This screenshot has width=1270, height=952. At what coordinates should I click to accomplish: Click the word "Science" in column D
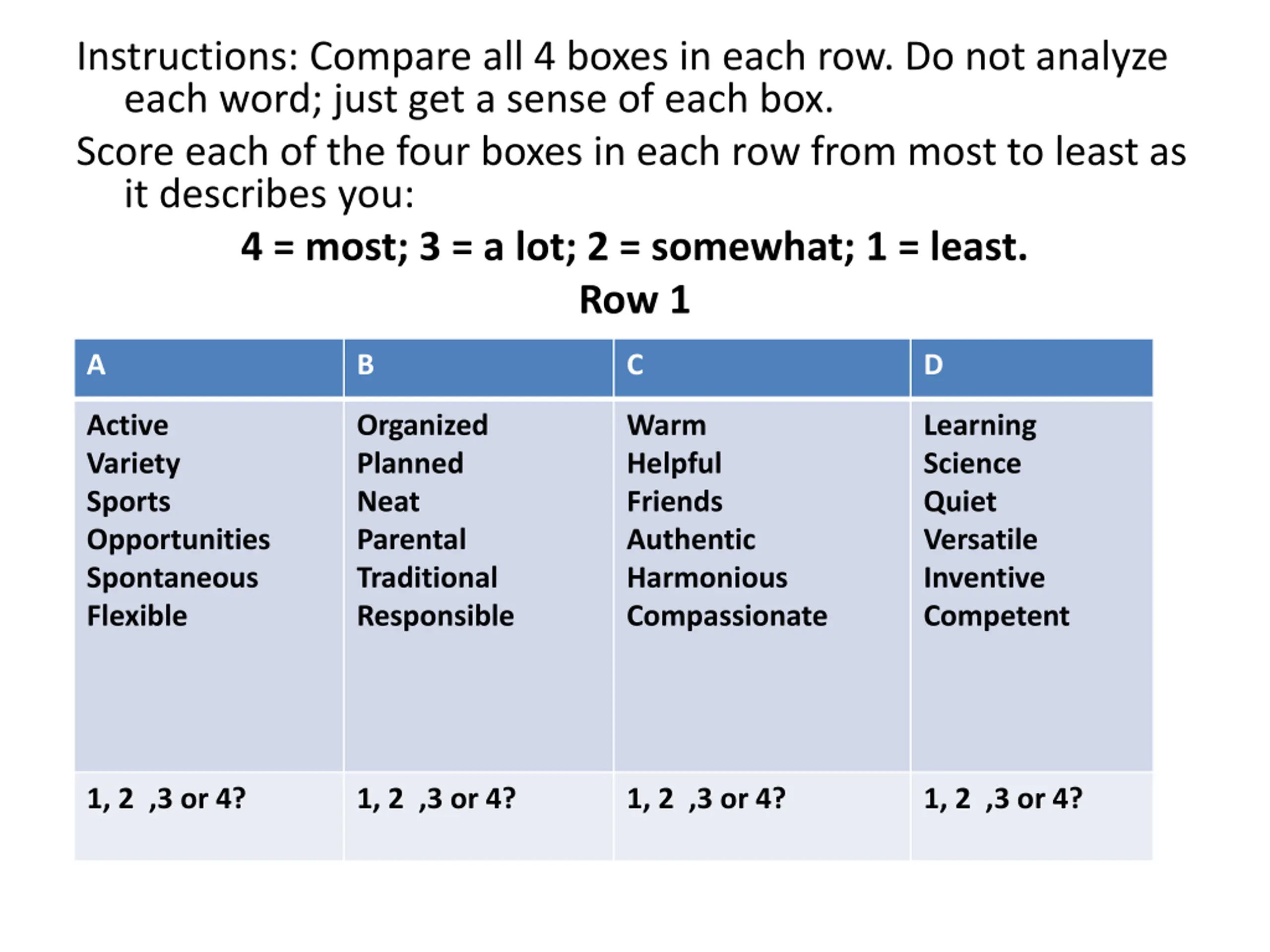point(972,463)
